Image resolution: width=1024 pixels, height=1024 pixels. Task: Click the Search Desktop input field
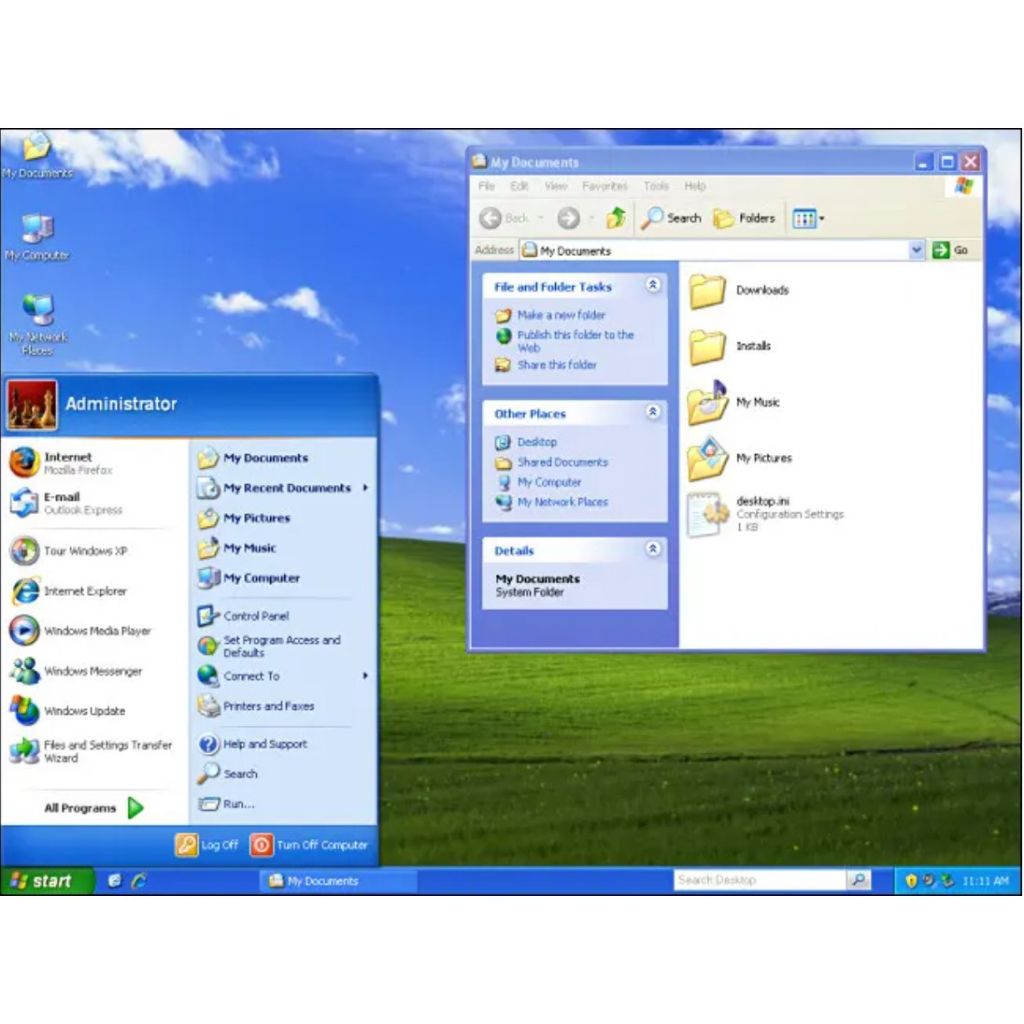pos(759,880)
